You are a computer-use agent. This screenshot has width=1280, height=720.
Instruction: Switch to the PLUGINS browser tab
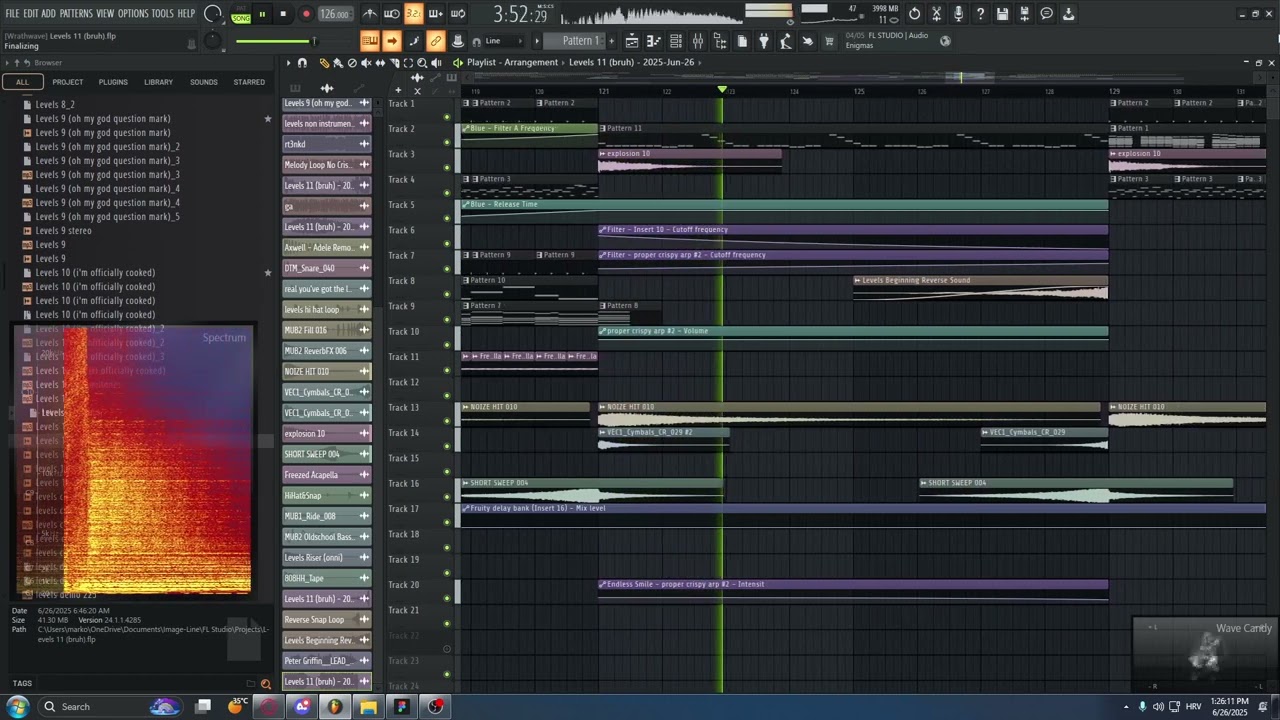[113, 82]
